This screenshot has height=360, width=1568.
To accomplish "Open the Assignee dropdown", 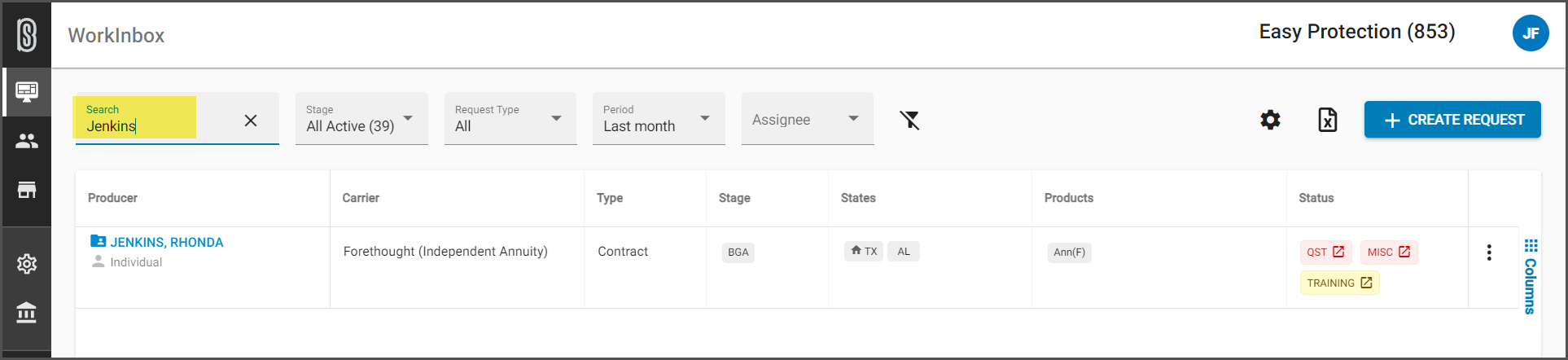I will pyautogui.click(x=807, y=120).
